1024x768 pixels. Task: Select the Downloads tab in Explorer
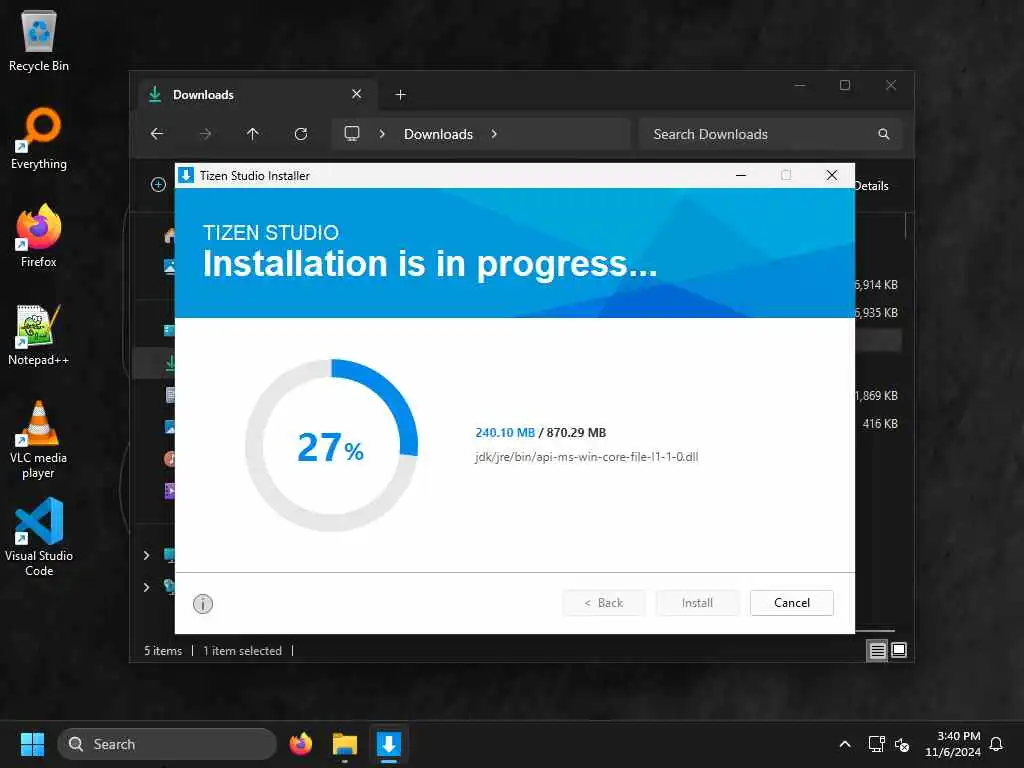(x=255, y=95)
